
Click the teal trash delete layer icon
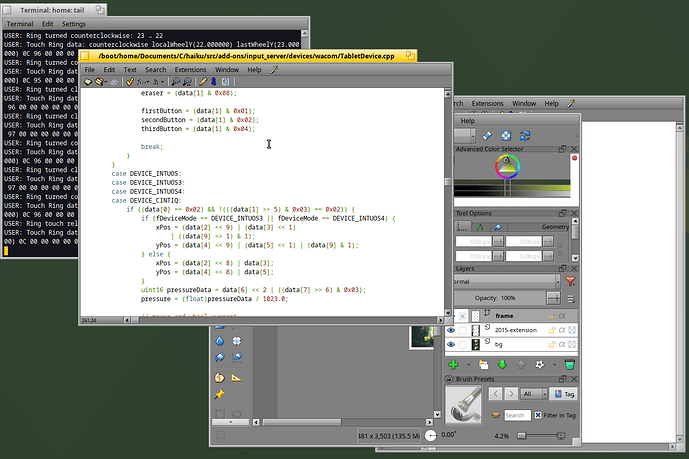pyautogui.click(x=569, y=365)
